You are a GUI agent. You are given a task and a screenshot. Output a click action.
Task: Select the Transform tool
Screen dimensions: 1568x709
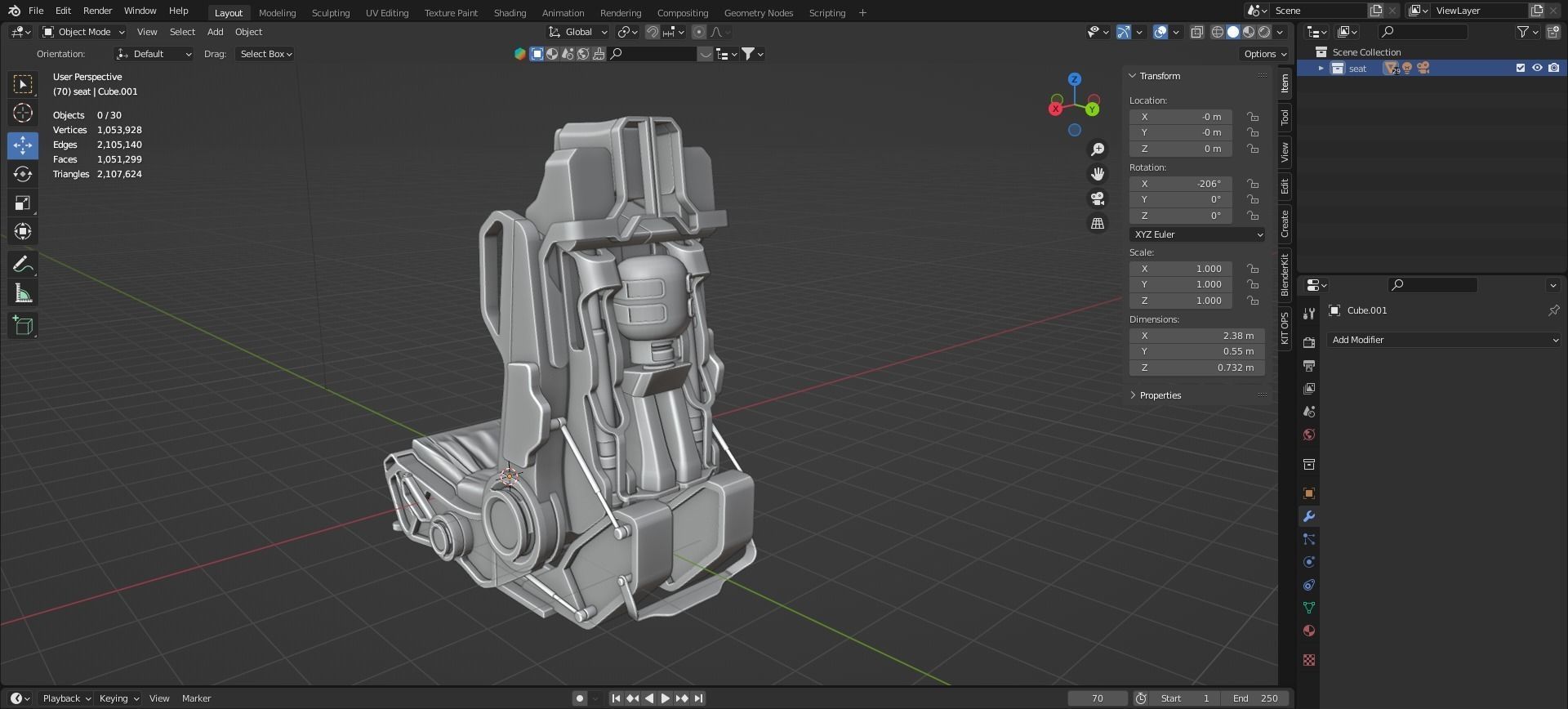click(23, 231)
